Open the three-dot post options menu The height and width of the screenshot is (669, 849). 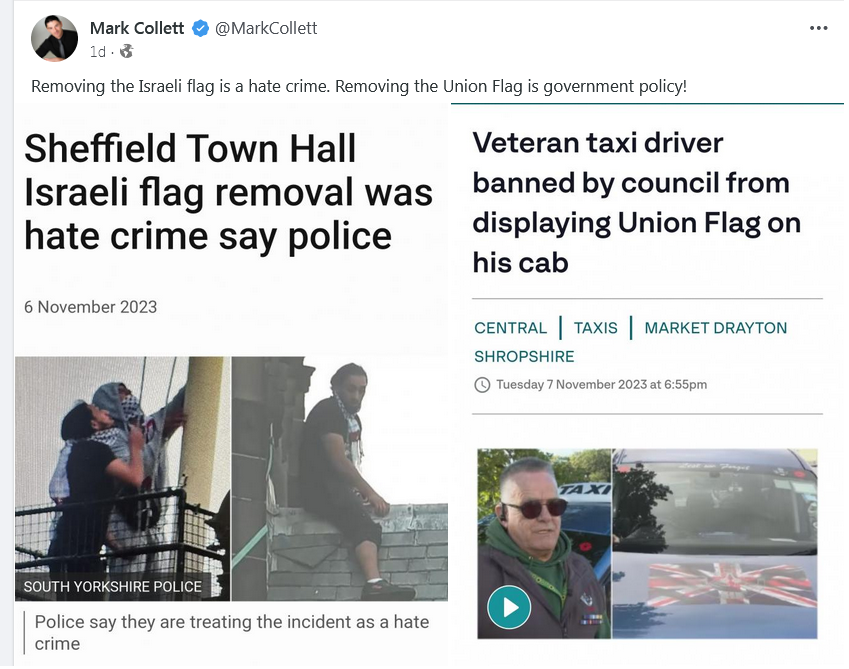click(818, 28)
